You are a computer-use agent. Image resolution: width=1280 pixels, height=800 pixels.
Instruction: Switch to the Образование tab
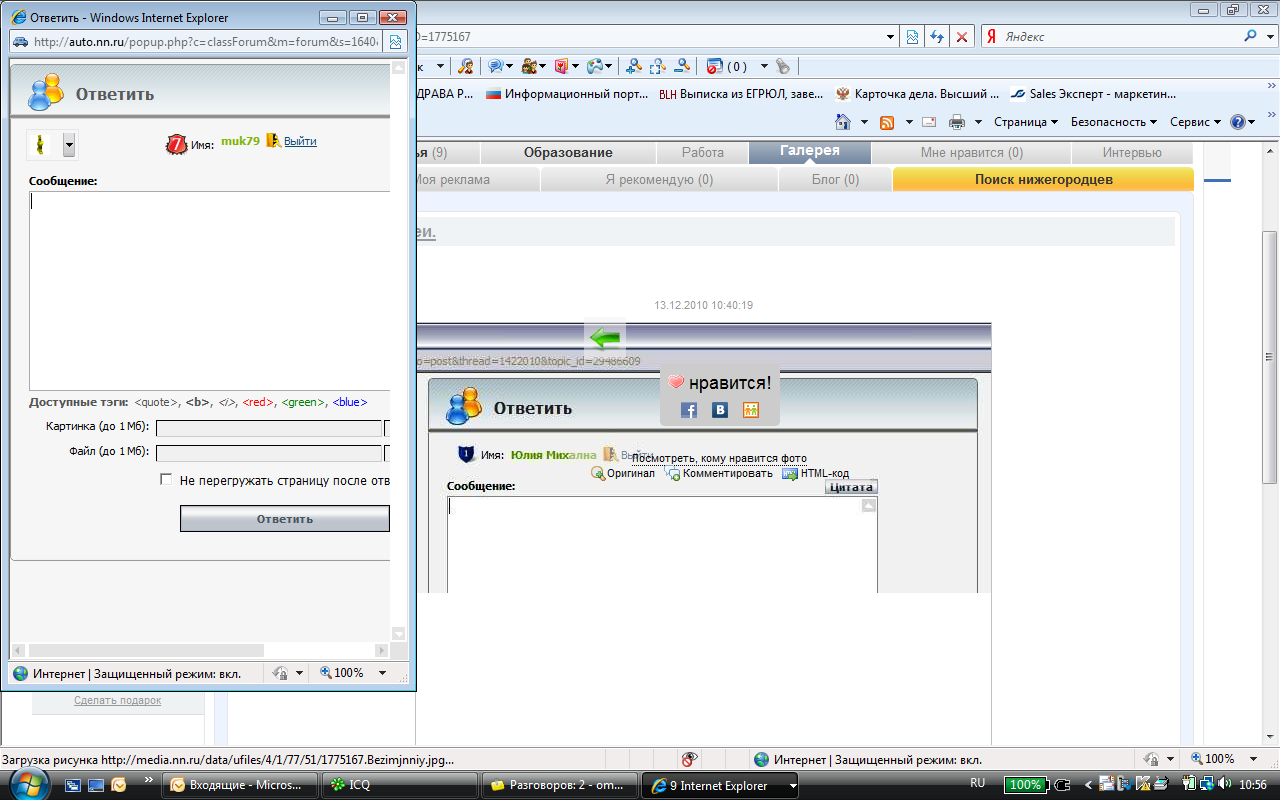(x=568, y=153)
